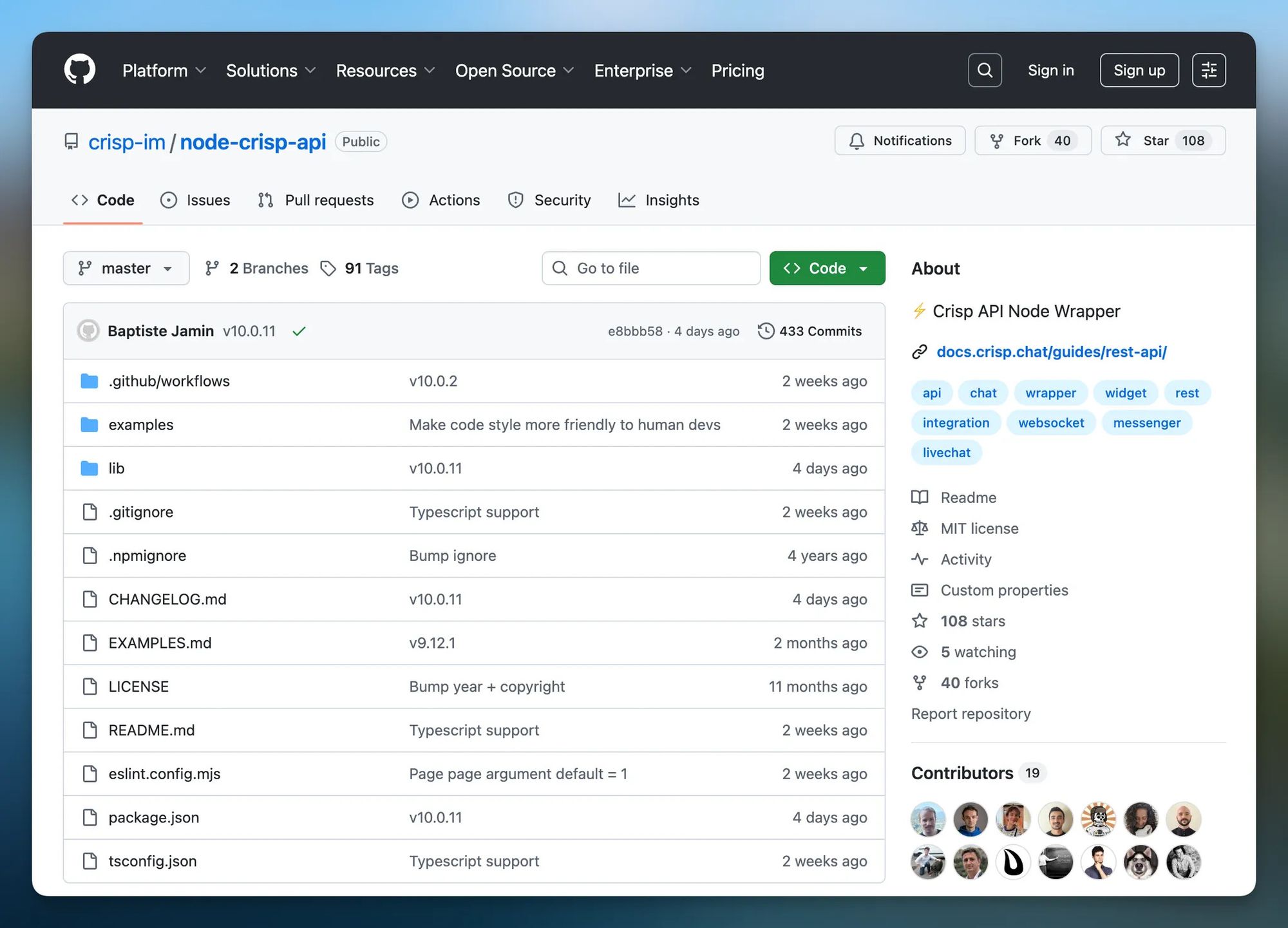The width and height of the screenshot is (1288, 928).
Task: Switch to the Code tab
Action: 103,200
